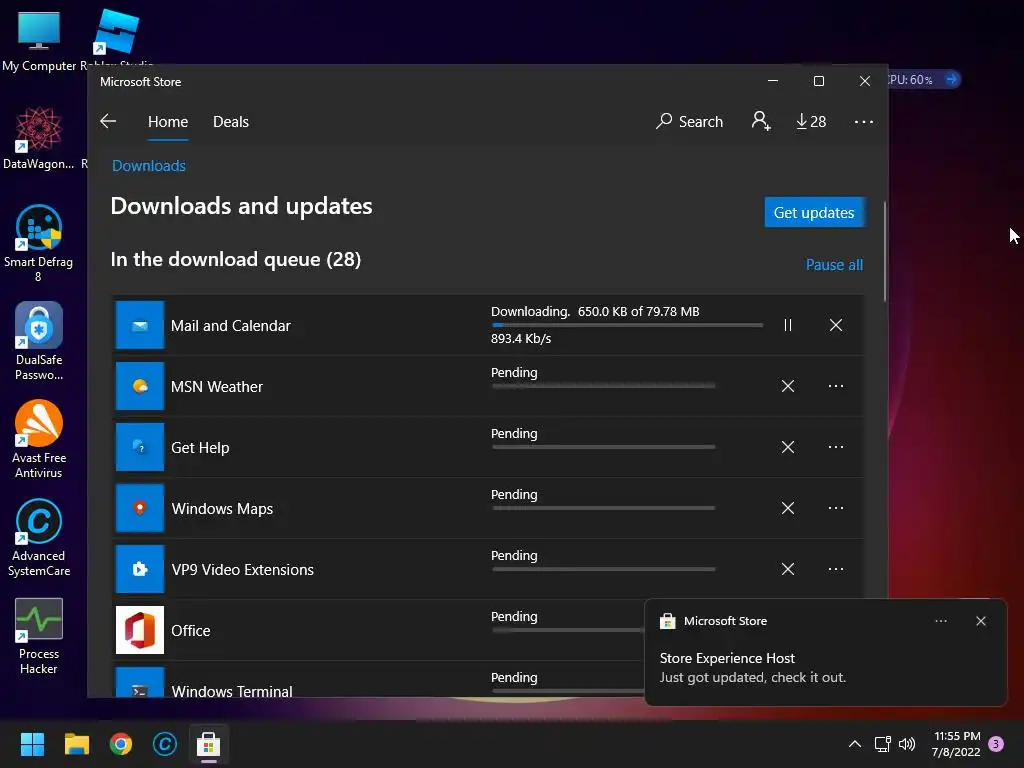Open Search in Microsoft Store

pyautogui.click(x=690, y=121)
